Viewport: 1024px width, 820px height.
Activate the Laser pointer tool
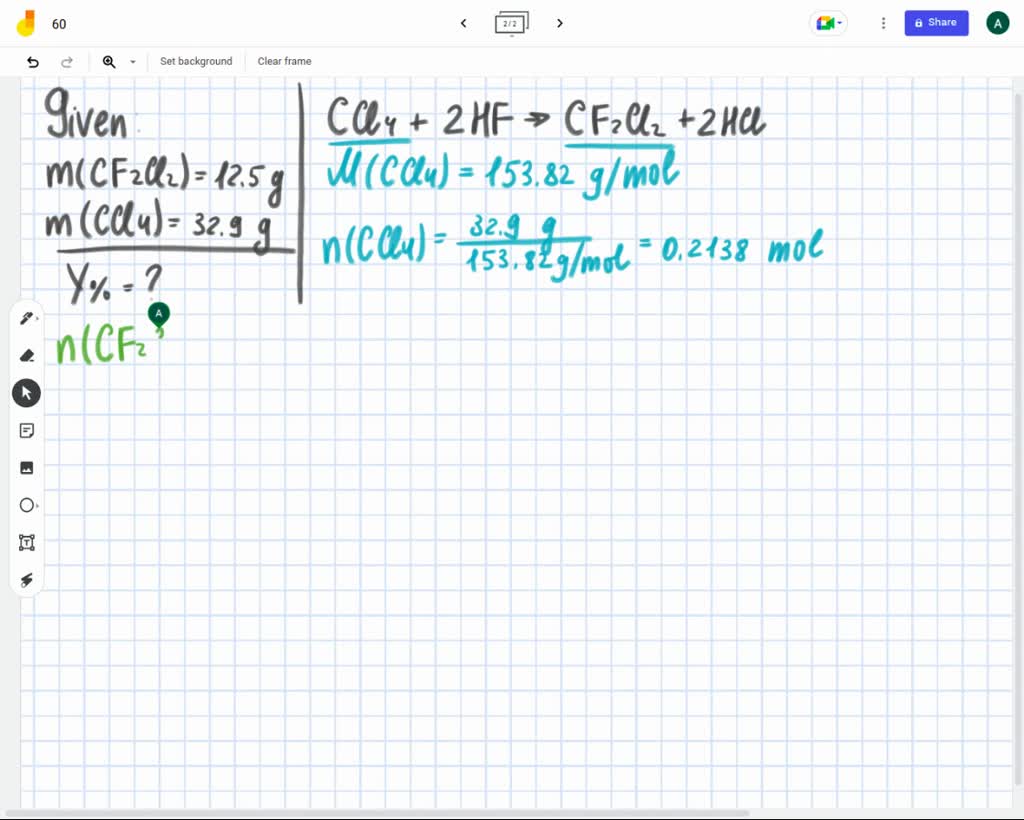pos(26,580)
